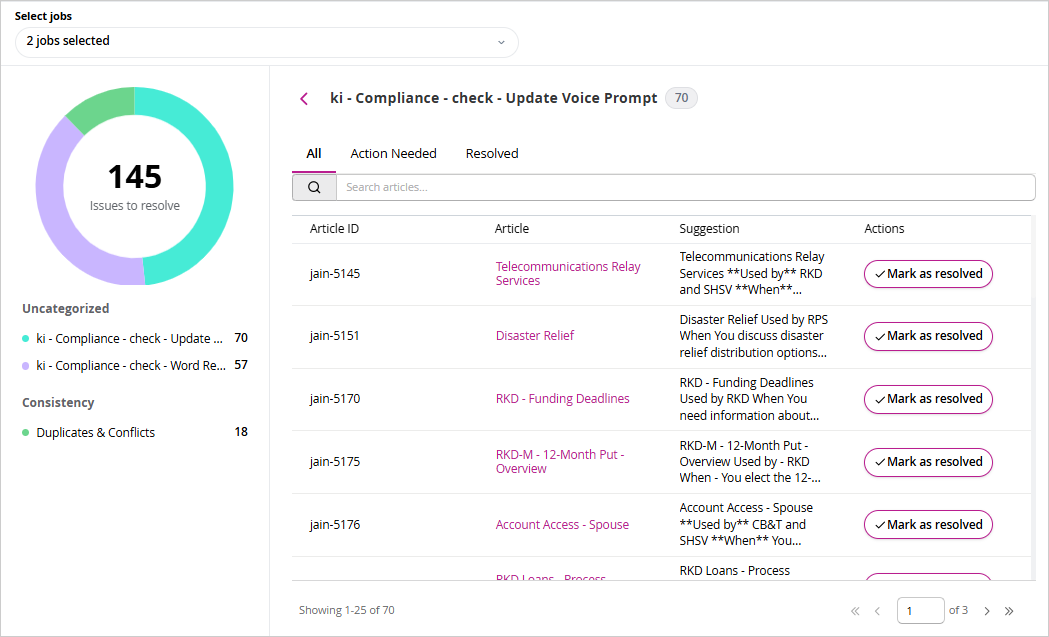The image size is (1049, 637).
Task: Click the search magnifier icon
Action: coord(314,187)
